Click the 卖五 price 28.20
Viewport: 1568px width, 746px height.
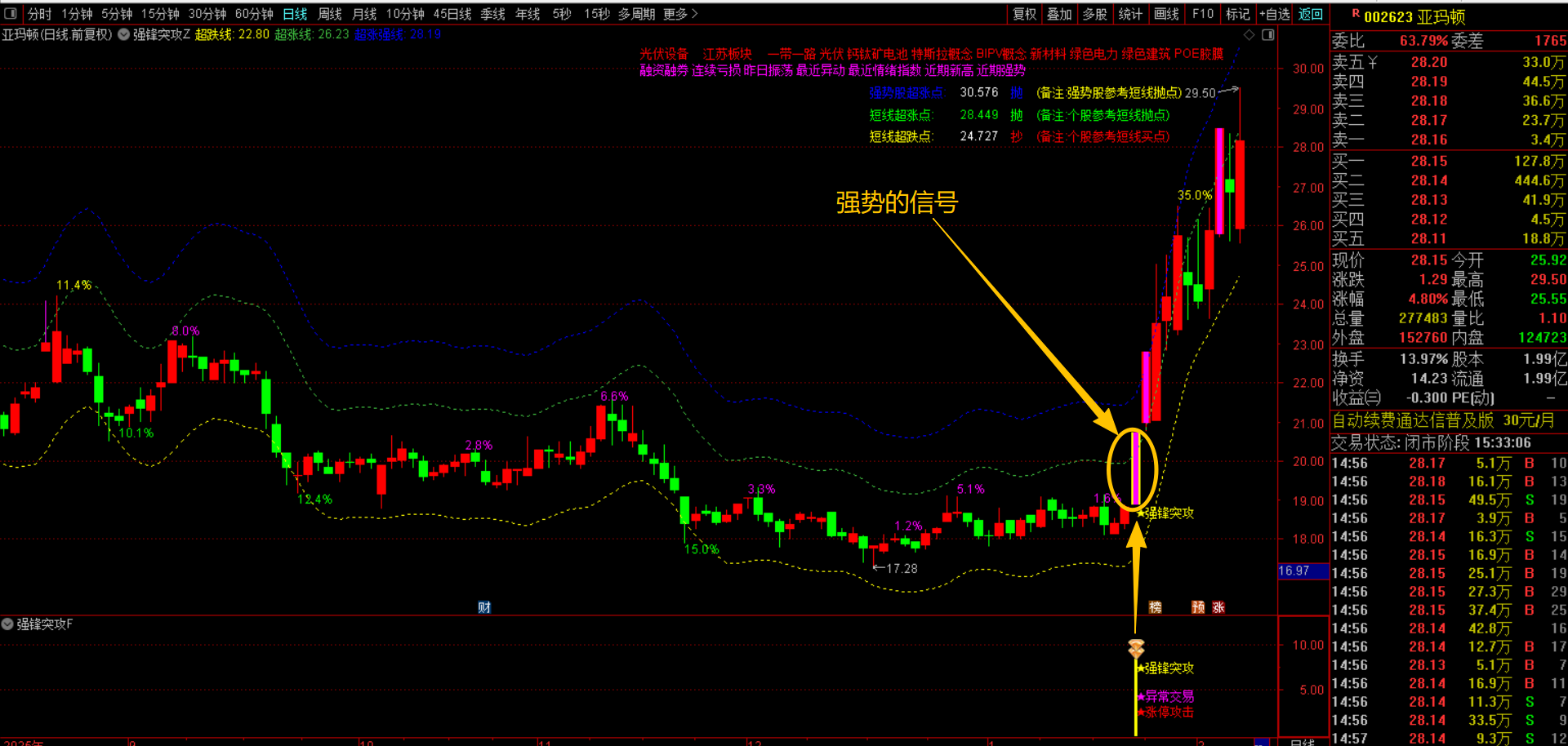point(1428,62)
